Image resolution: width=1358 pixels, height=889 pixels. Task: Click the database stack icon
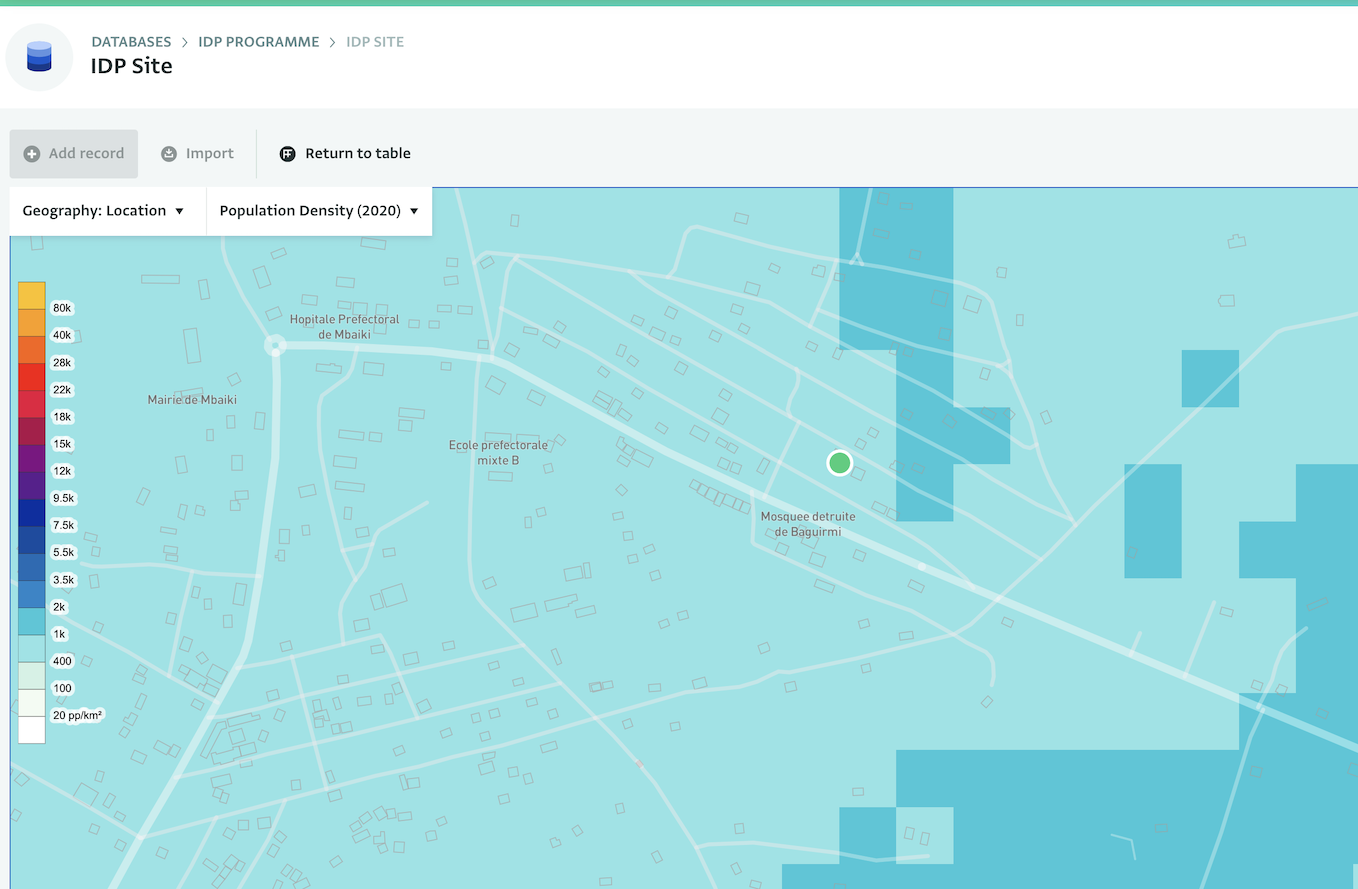(x=39, y=56)
